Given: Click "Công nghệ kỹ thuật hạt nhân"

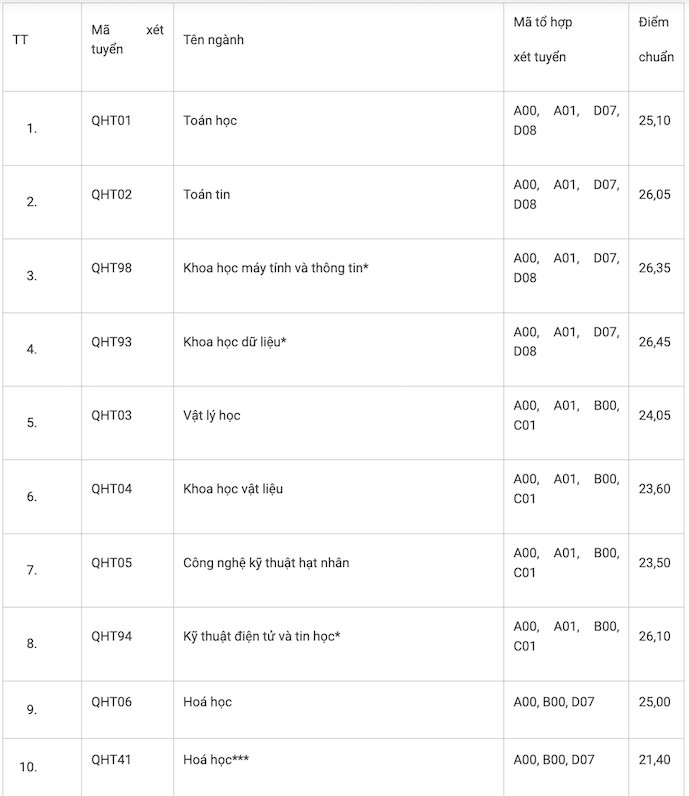Looking at the screenshot, I should pos(266,563).
